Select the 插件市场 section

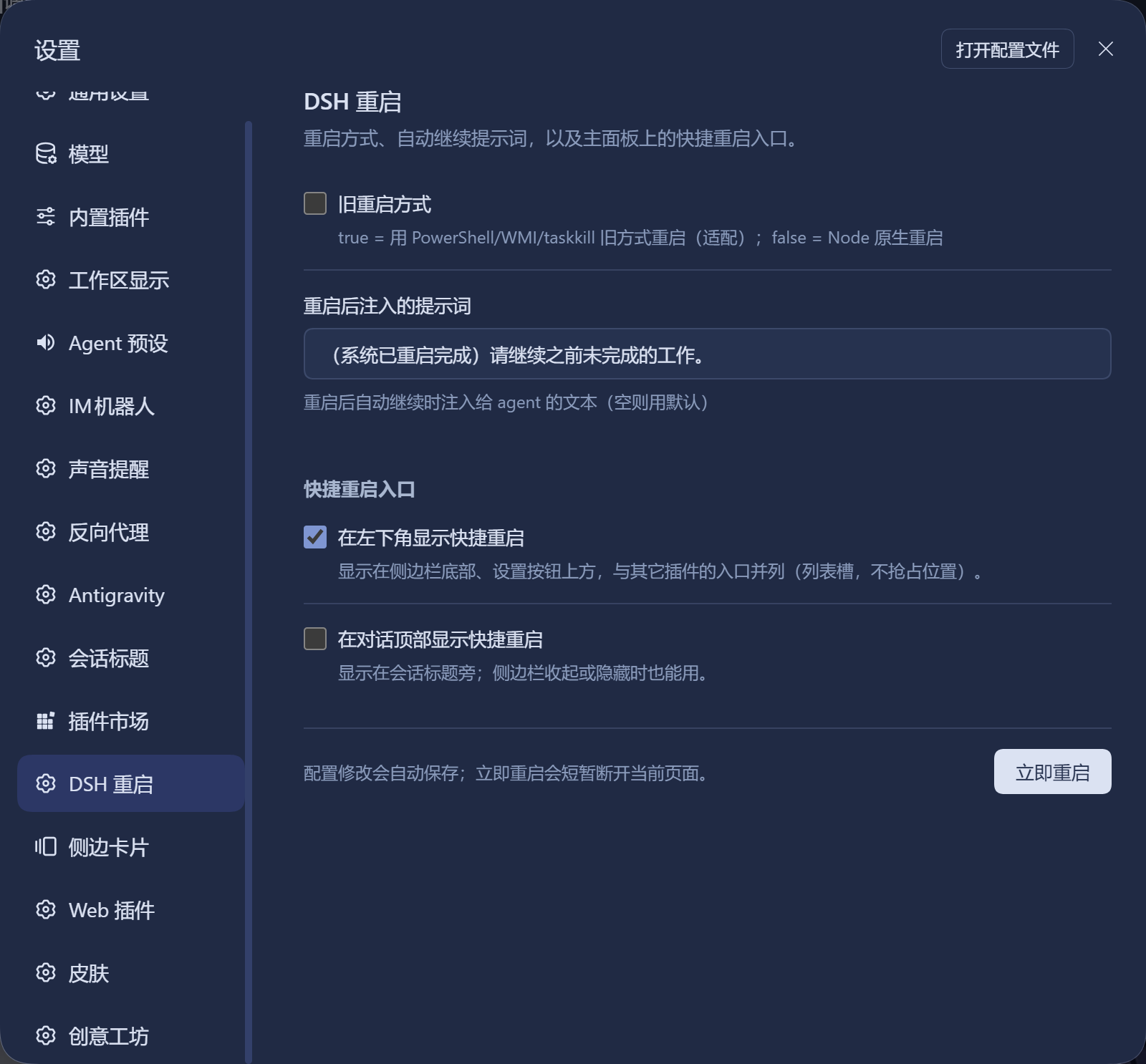coord(130,720)
